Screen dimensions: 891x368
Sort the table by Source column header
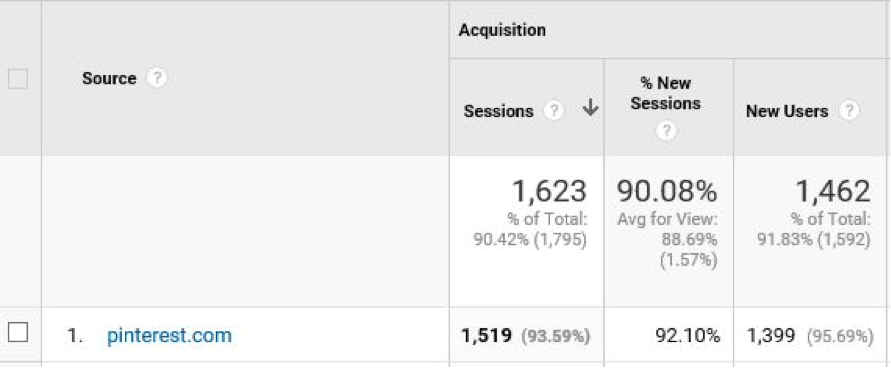109,78
